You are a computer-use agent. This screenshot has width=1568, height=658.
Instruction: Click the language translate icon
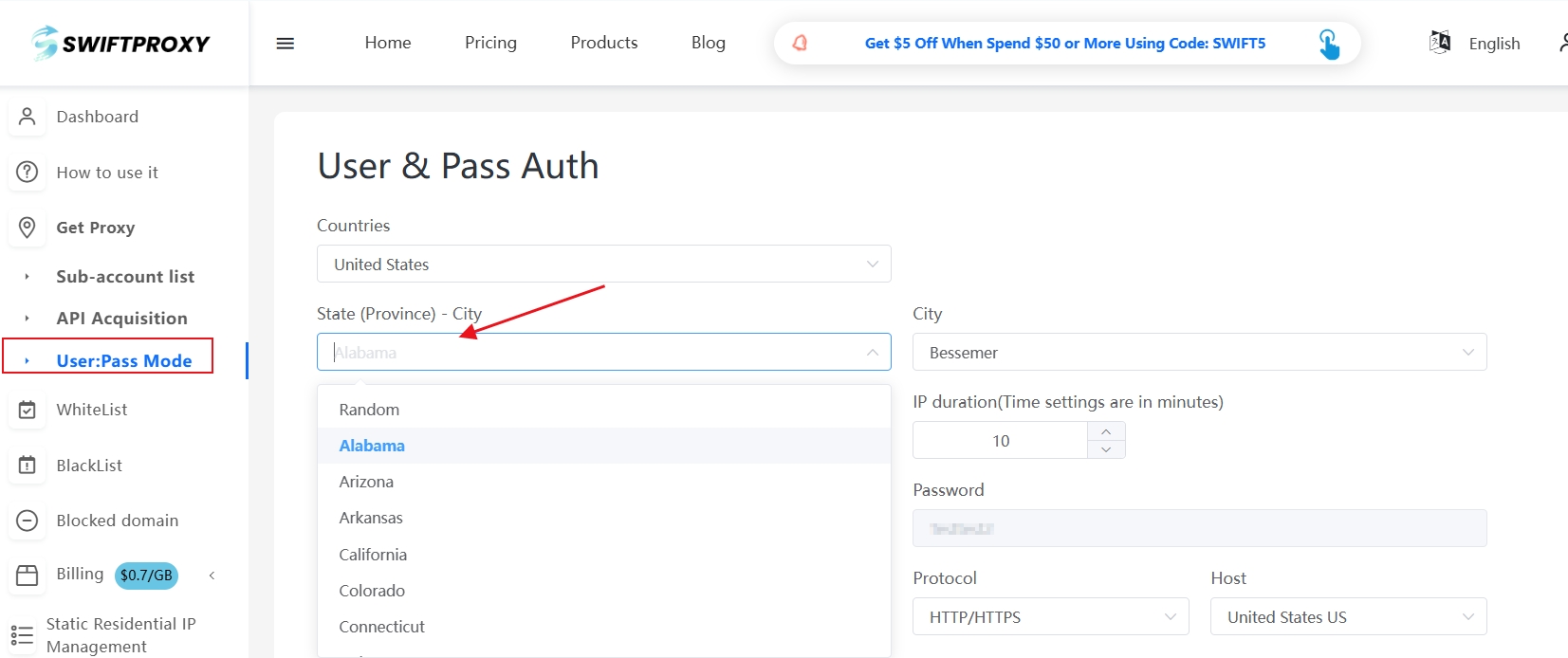[1439, 42]
